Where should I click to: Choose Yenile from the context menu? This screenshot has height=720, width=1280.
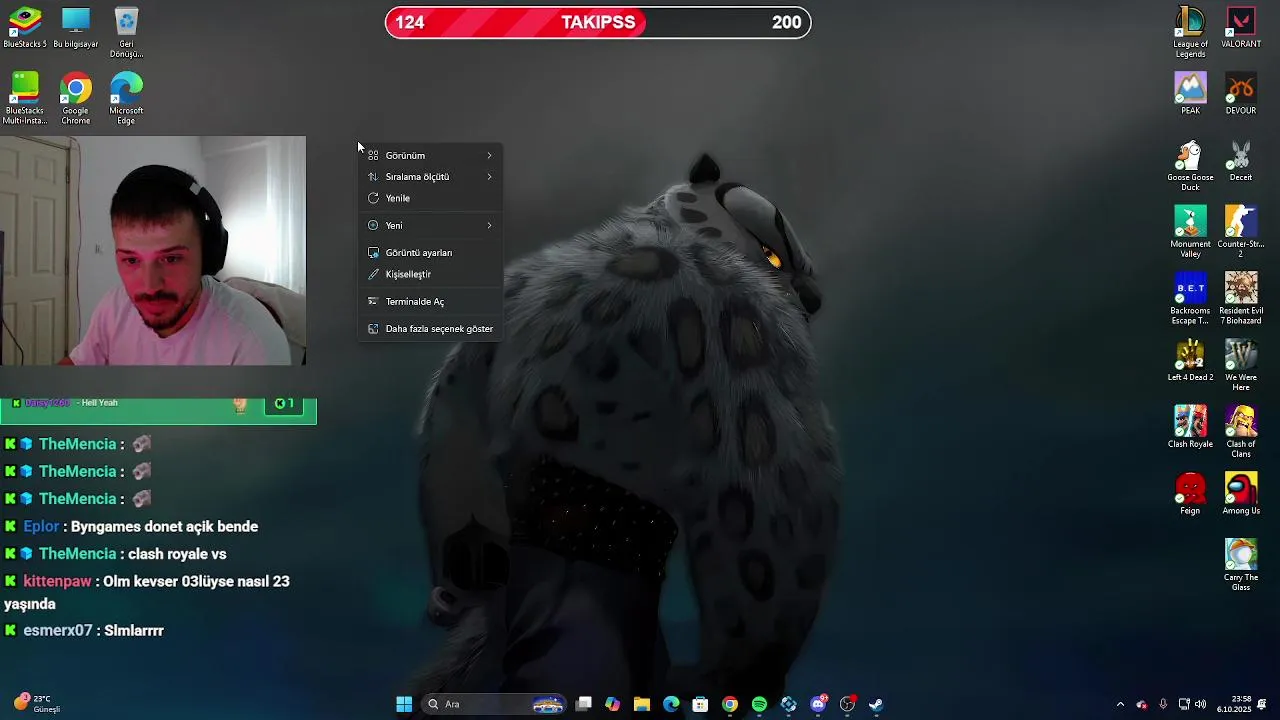(430, 198)
